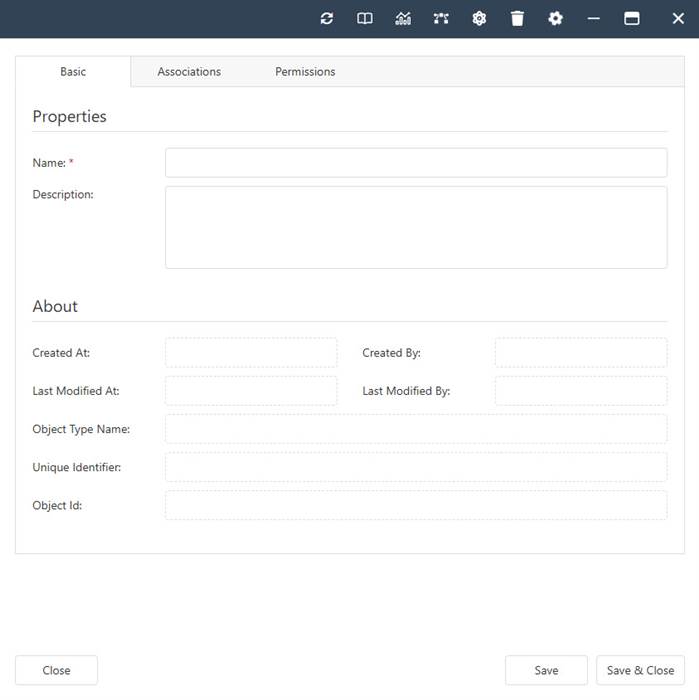Image resolution: width=699 pixels, height=700 pixels.
Task: Click the Close button at bottom left
Action: point(56,670)
